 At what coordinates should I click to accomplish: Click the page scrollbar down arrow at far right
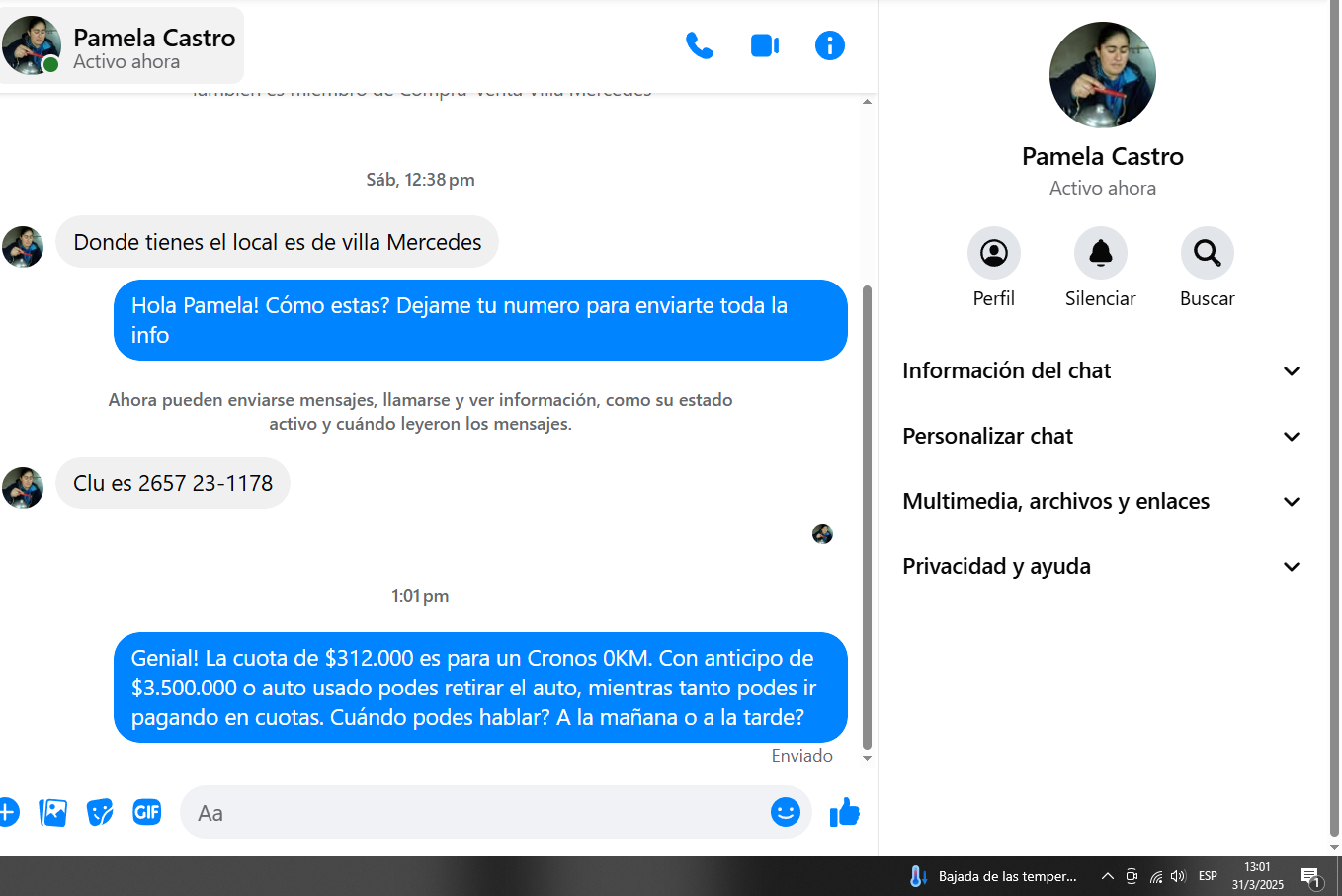click(x=1334, y=847)
